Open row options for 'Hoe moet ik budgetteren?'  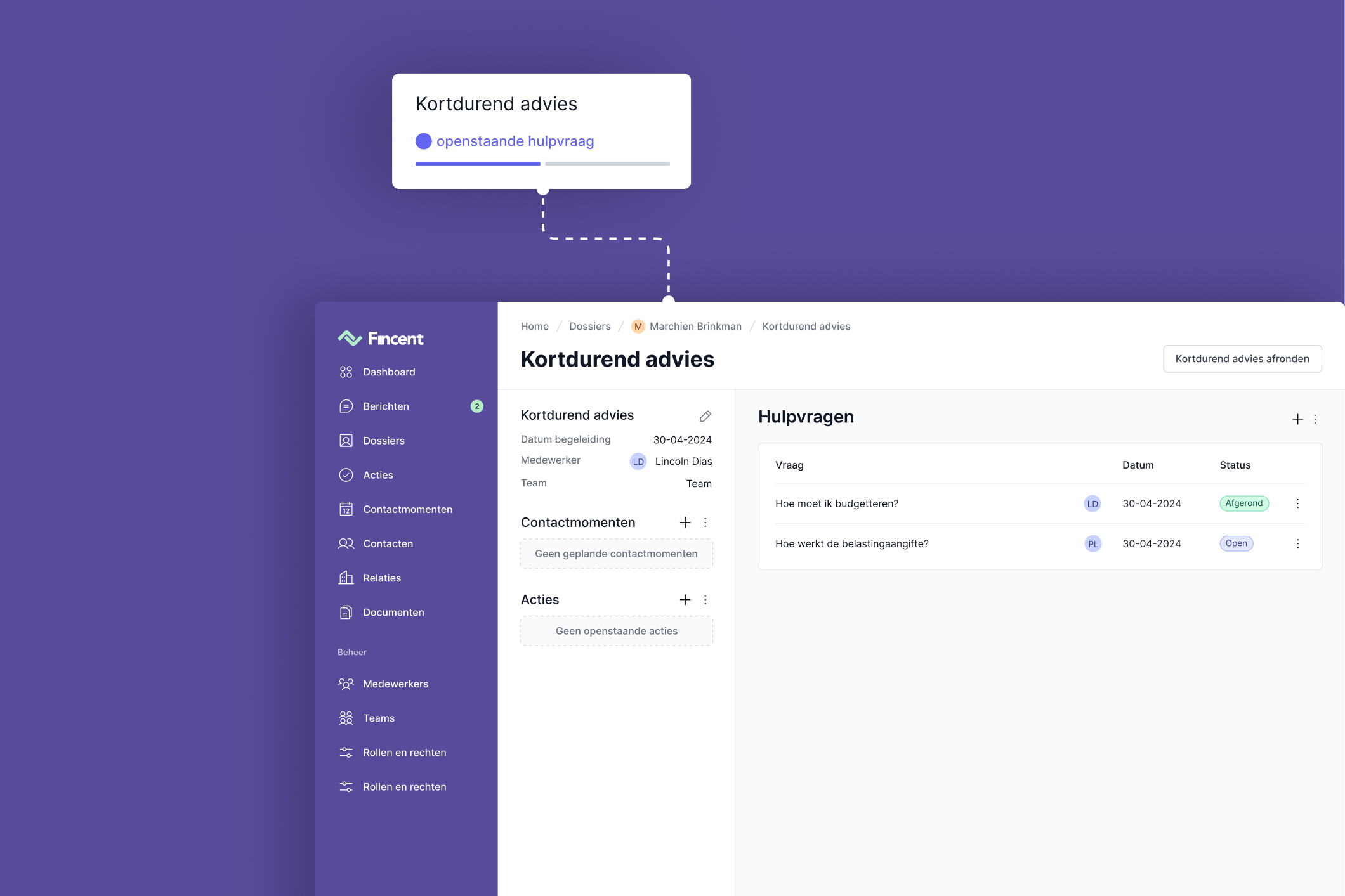1297,503
